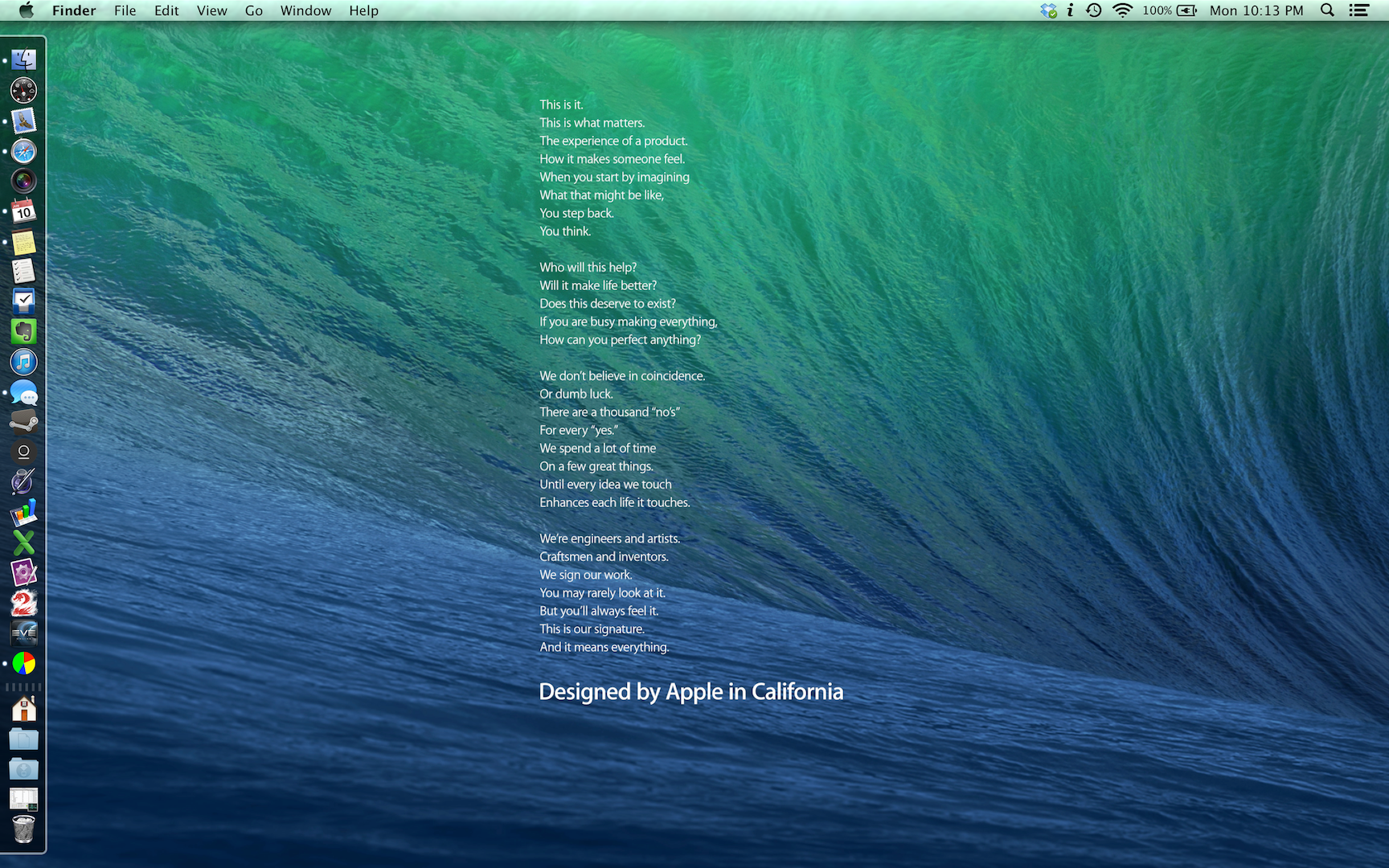Launch the green X app icon
Screen dimensions: 1389x868
[x=24, y=542]
